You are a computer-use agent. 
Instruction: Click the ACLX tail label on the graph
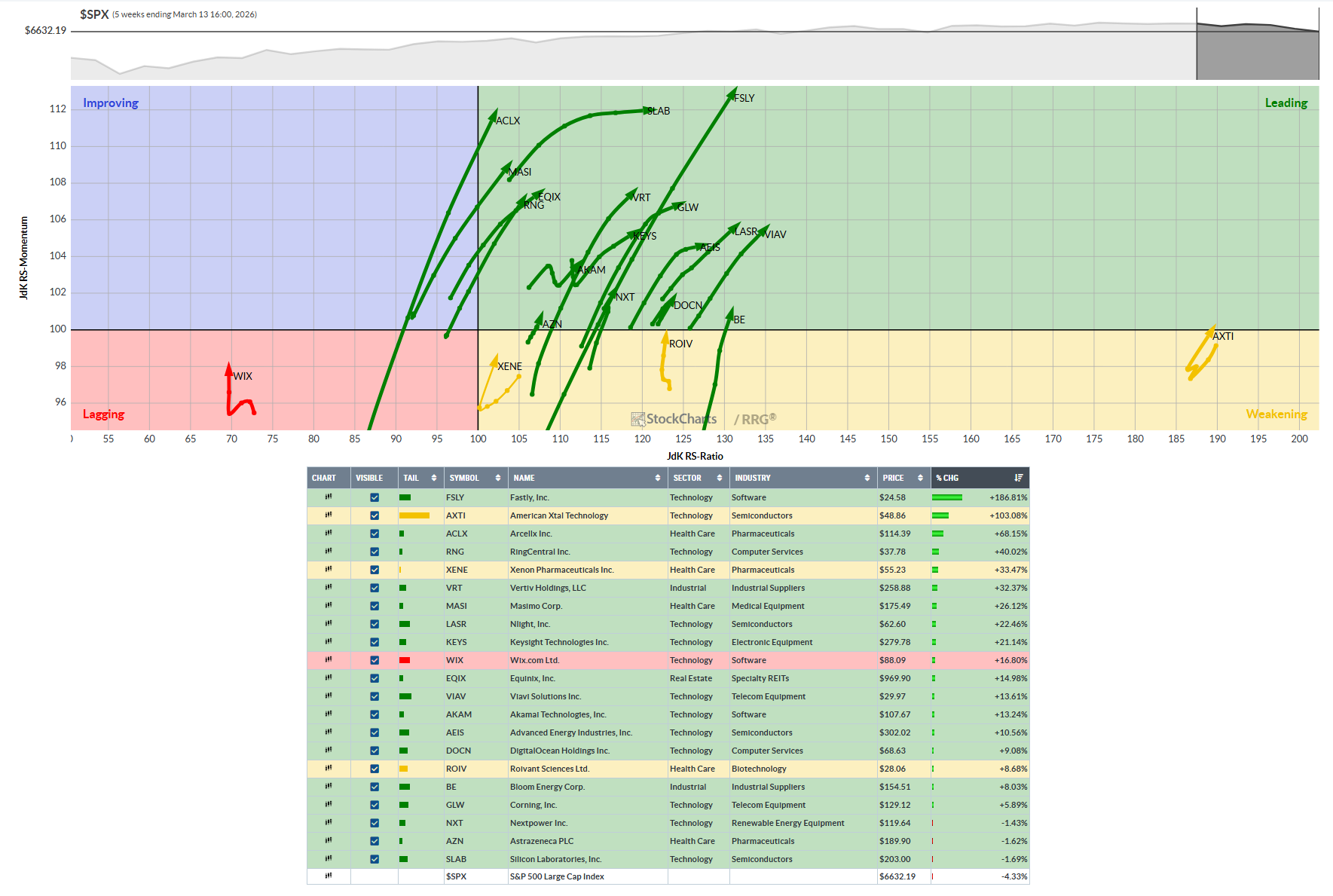point(508,121)
